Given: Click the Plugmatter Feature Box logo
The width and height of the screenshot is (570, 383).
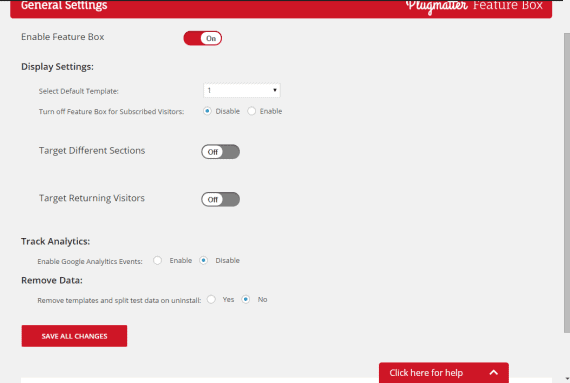Looking at the screenshot, I should (474, 6).
